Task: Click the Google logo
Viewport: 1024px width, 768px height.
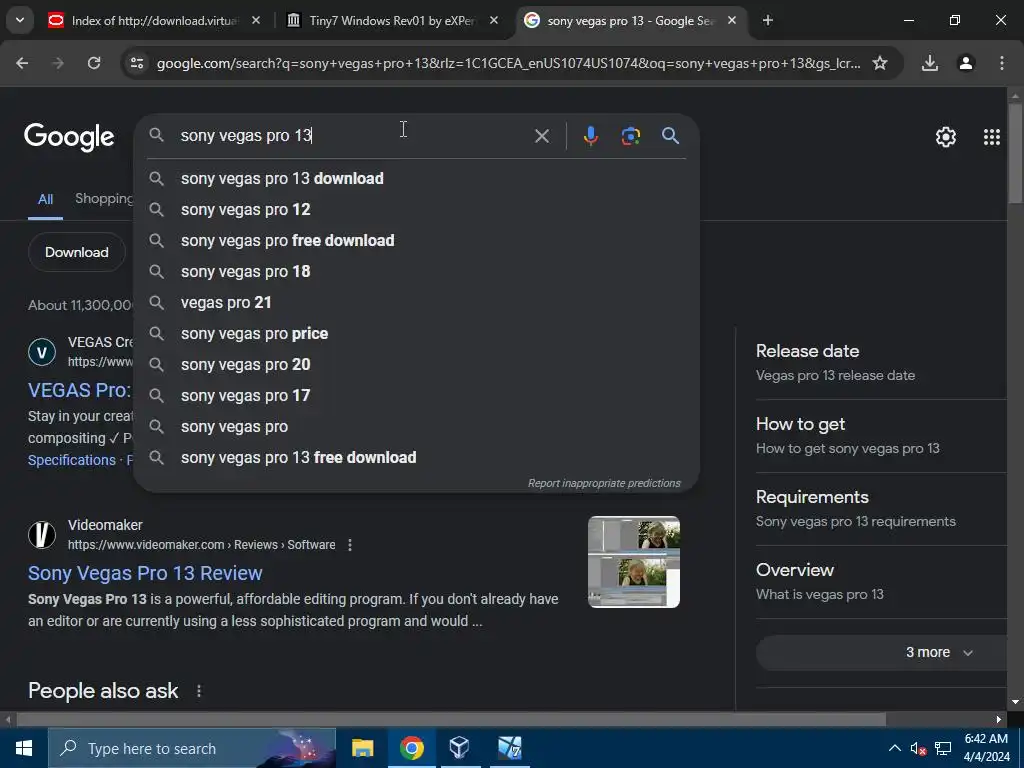Action: [69, 136]
